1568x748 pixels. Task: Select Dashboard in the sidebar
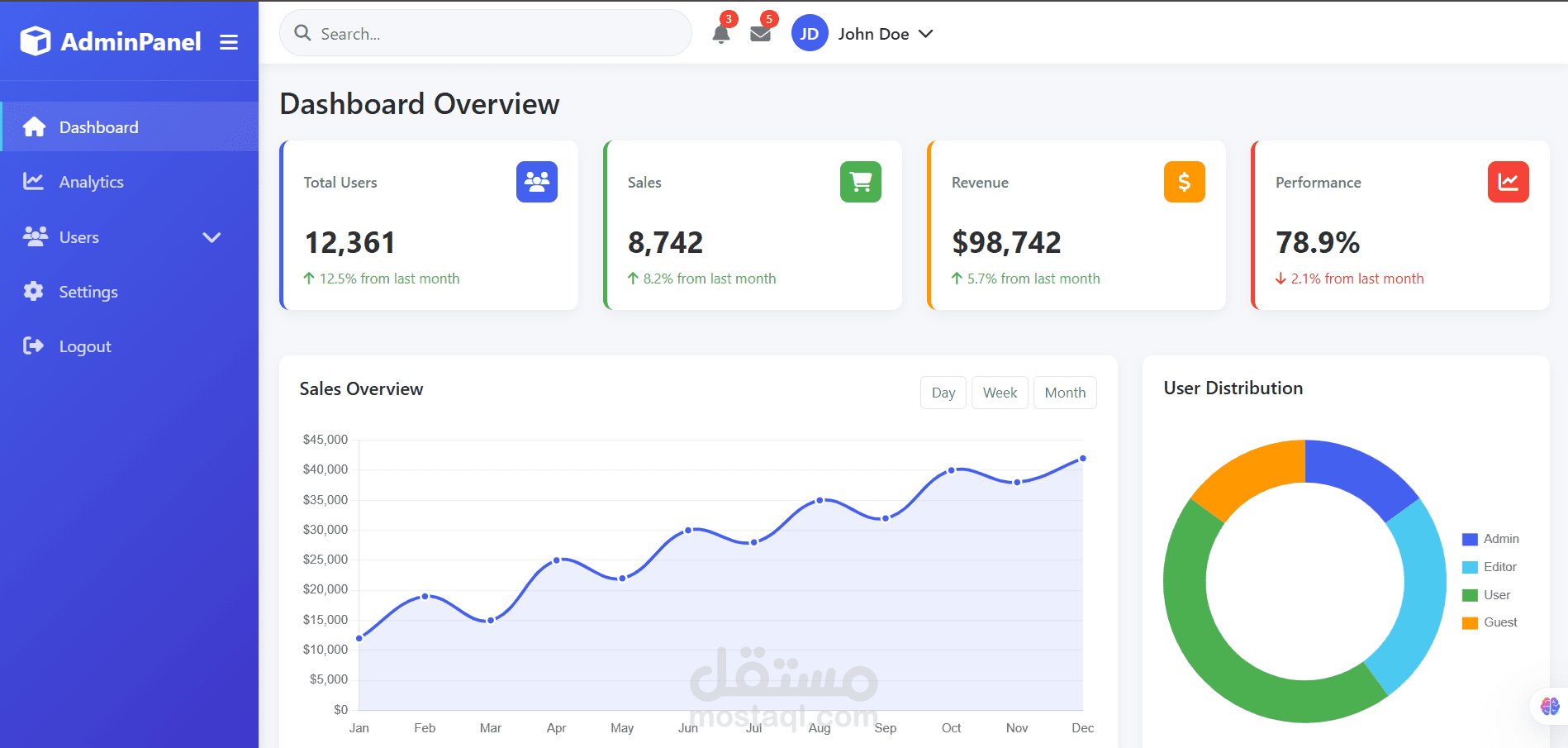coord(129,126)
